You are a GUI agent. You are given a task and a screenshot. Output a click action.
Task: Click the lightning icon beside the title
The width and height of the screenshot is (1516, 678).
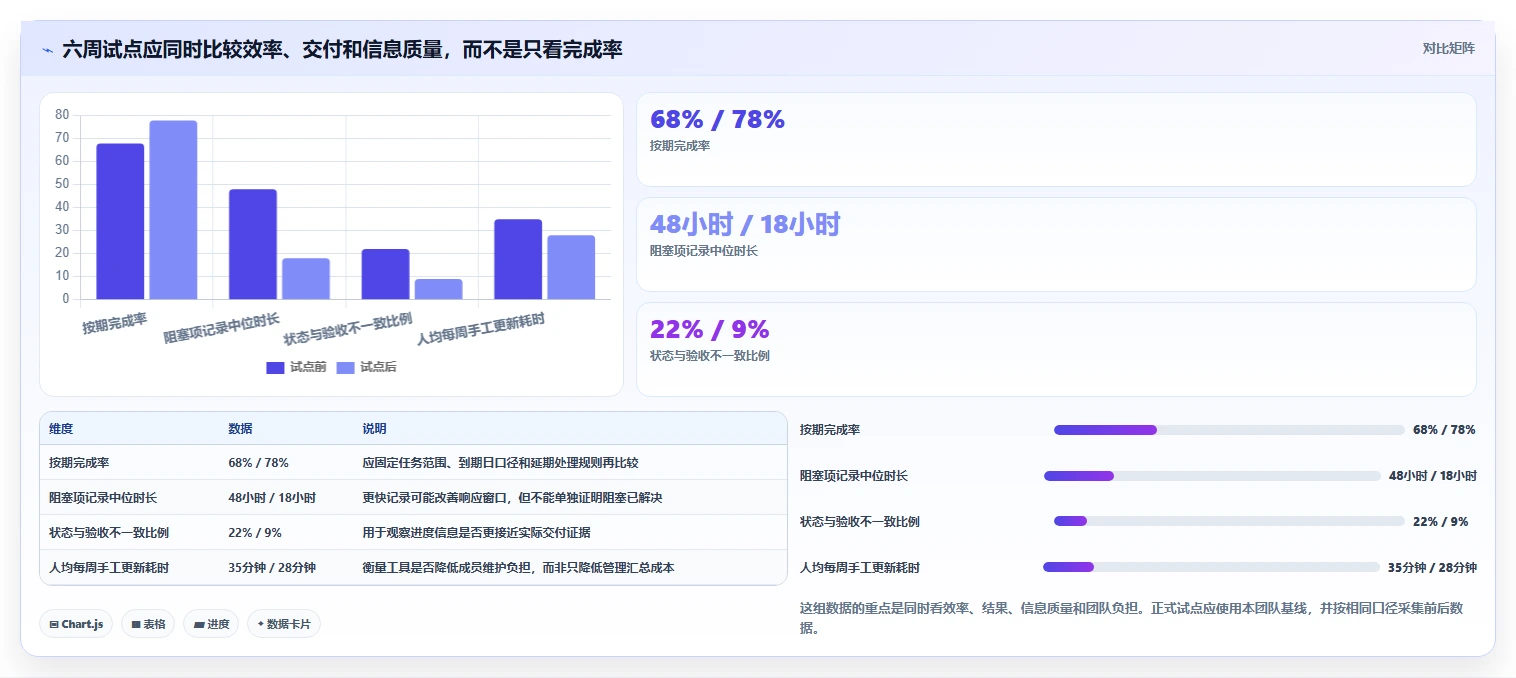[47, 50]
